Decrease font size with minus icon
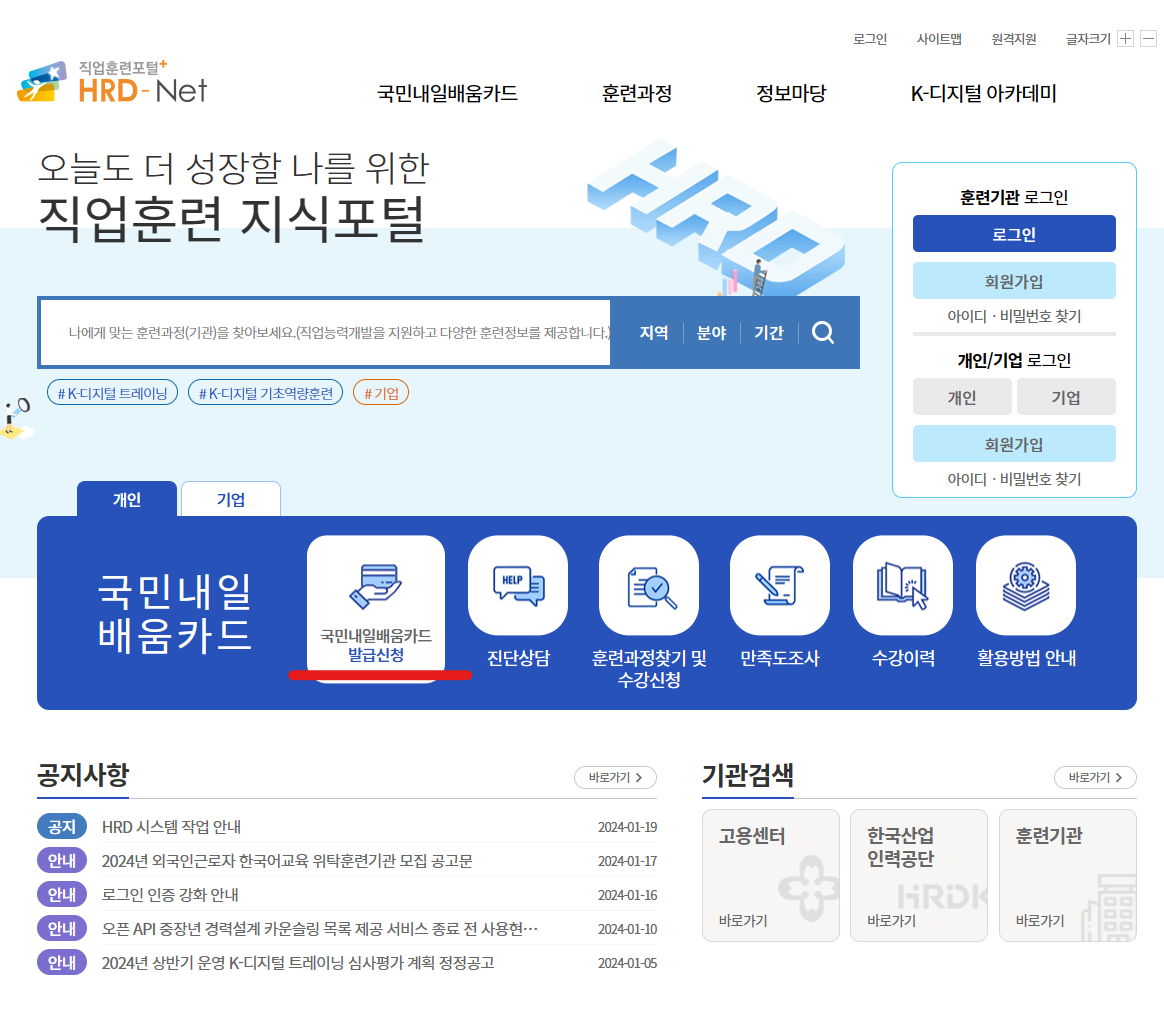 coord(1148,39)
